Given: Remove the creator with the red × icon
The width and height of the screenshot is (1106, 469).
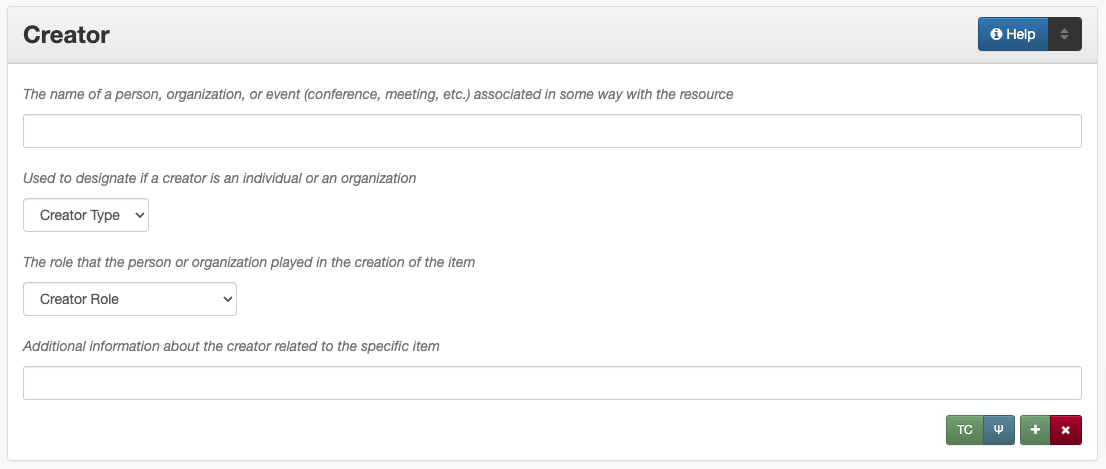Looking at the screenshot, I should 1065,430.
